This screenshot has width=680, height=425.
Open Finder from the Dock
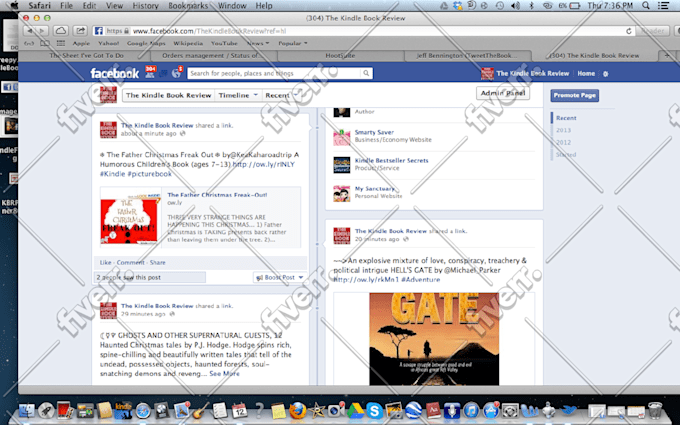click(x=27, y=410)
